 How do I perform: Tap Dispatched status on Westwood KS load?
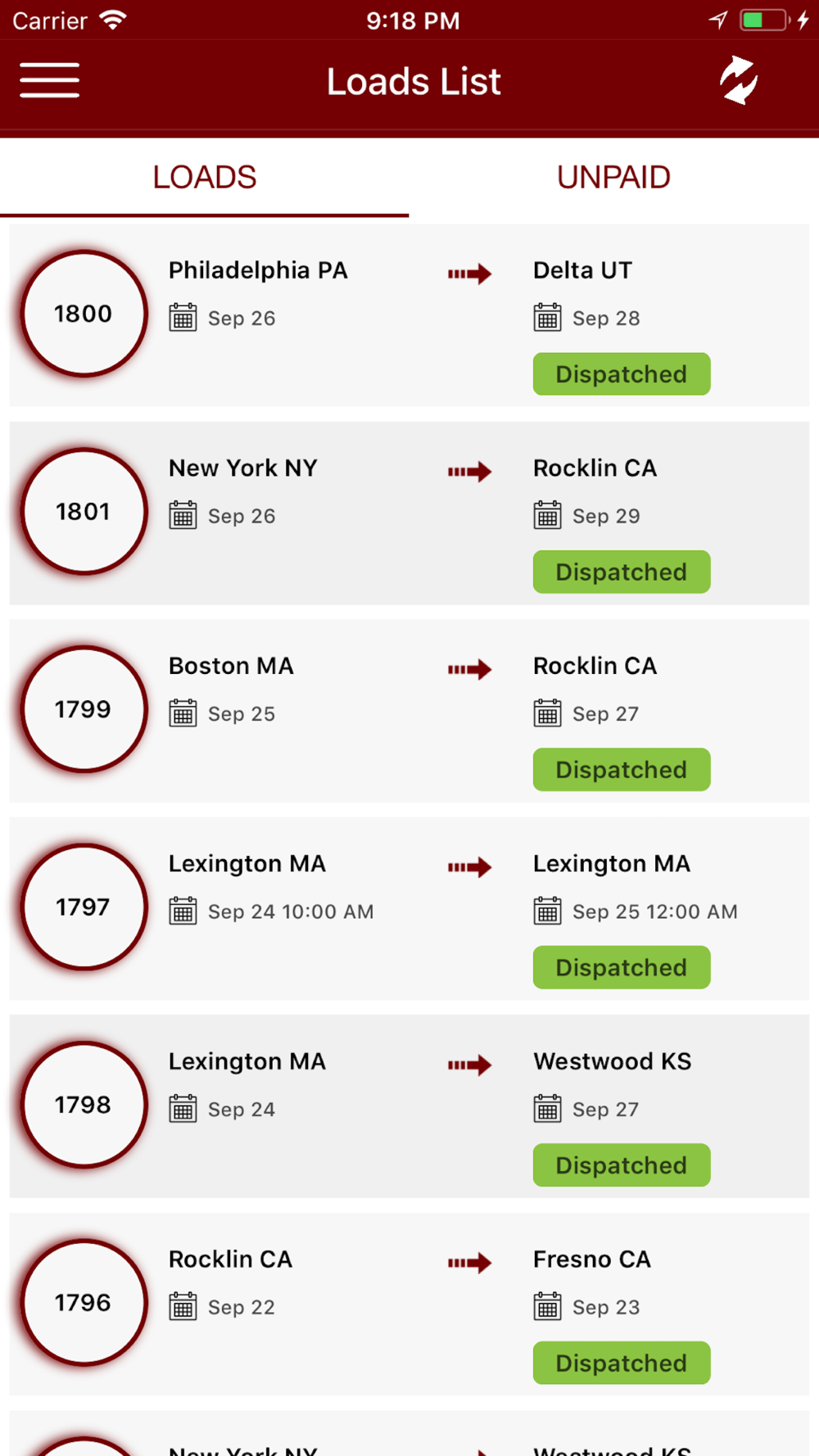[622, 1165]
